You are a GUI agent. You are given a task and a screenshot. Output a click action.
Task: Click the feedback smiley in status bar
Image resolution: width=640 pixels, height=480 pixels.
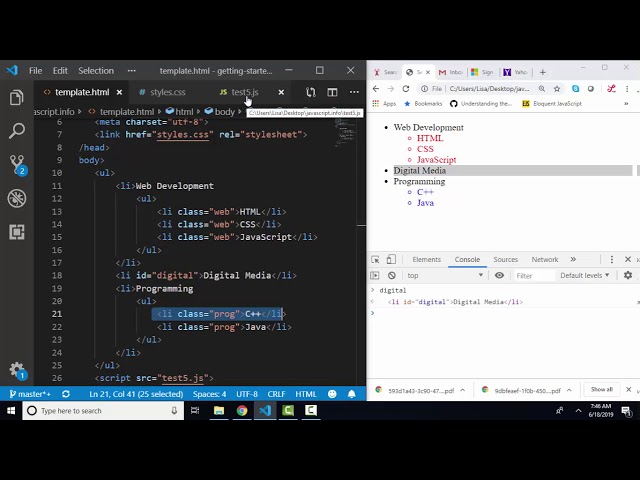(332, 394)
